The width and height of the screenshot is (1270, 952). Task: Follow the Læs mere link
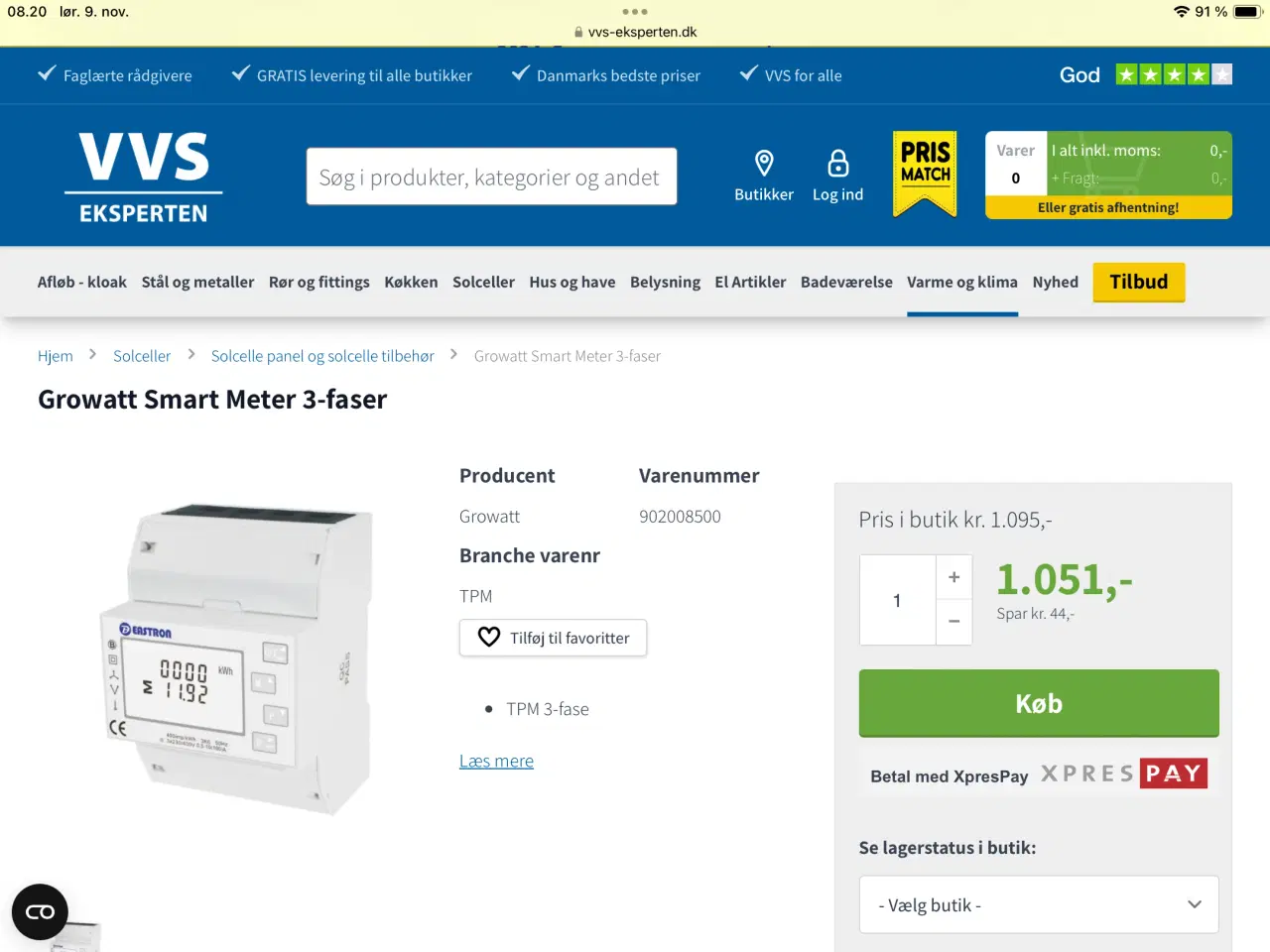click(496, 761)
